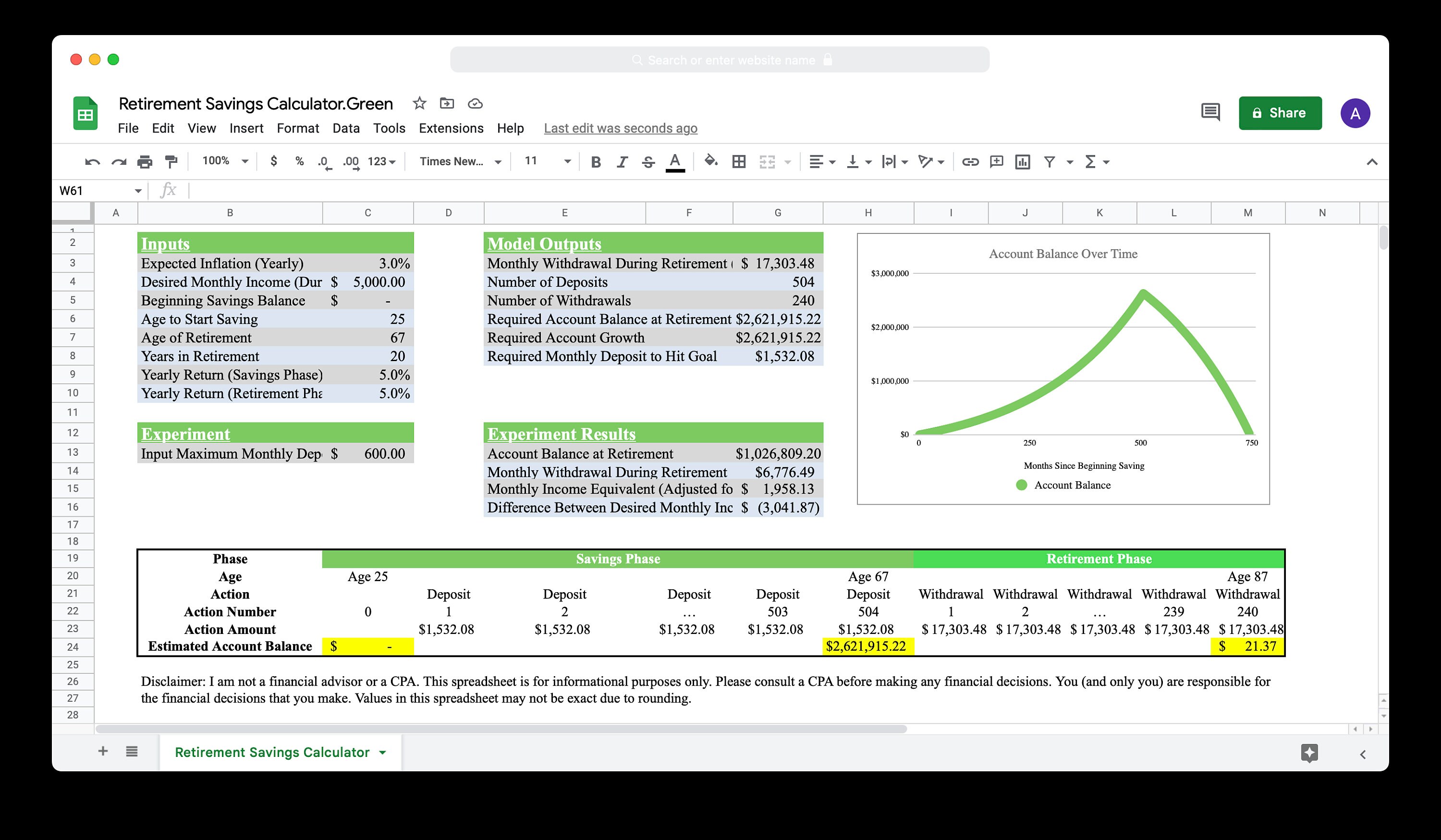The width and height of the screenshot is (1441, 840).
Task: Open the Insert menu
Action: coord(246,128)
